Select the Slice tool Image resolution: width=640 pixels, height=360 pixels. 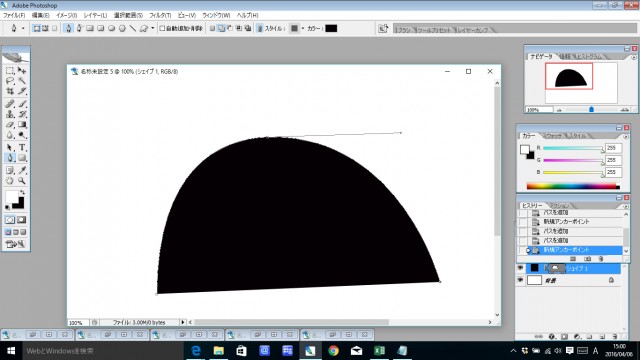22,91
